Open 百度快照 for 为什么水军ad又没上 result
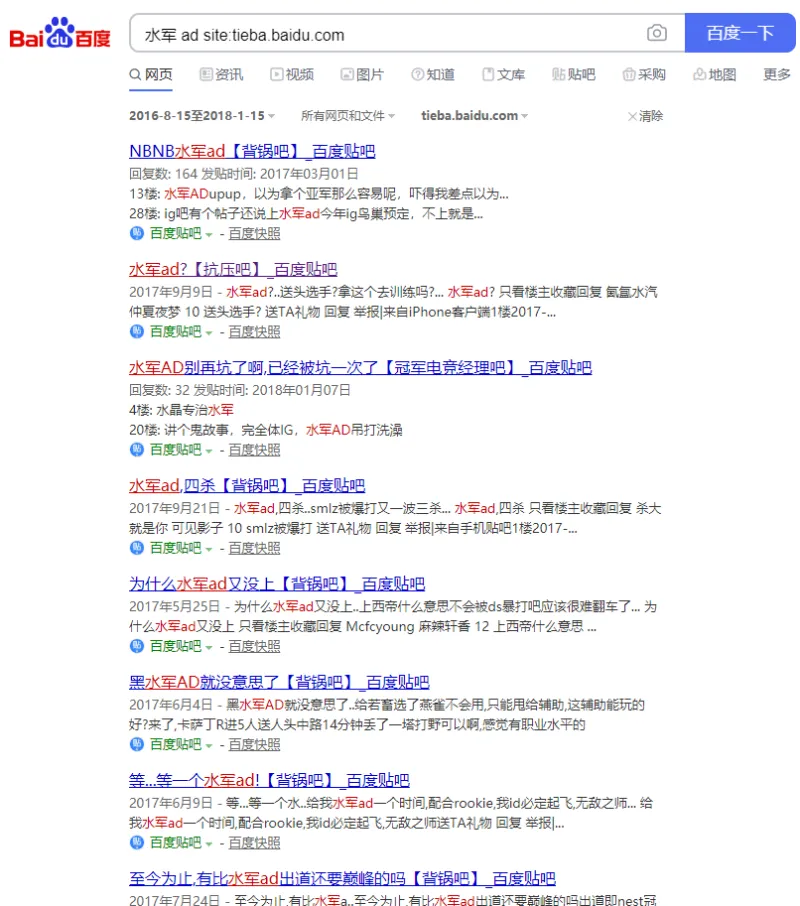Viewport: 800px width, 906px height. pyautogui.click(x=254, y=646)
